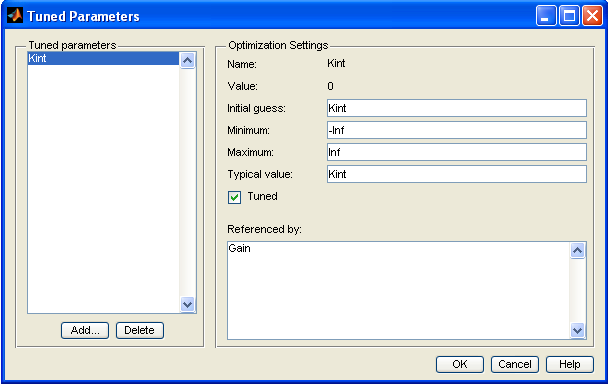The image size is (608, 385).
Task: Focus the Initial guess input field
Action: coord(457,108)
